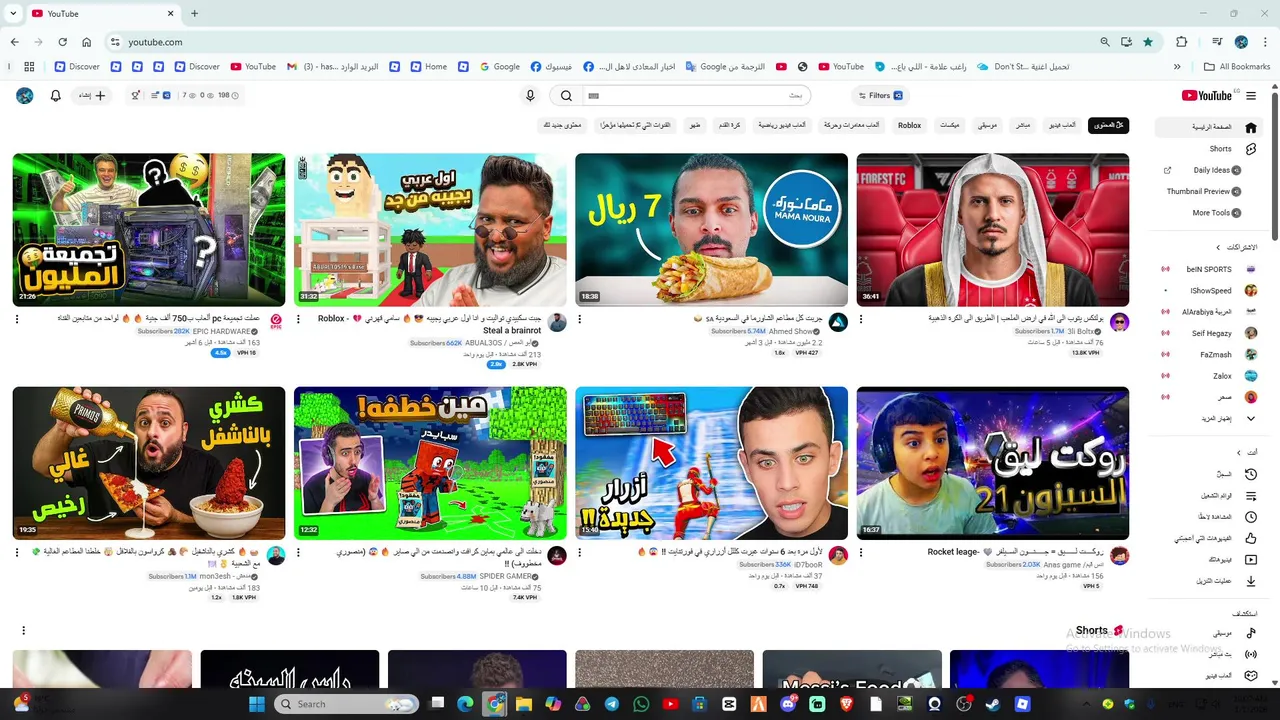
Task: Click the Create (+ إنشاء) button
Action: pos(92,96)
